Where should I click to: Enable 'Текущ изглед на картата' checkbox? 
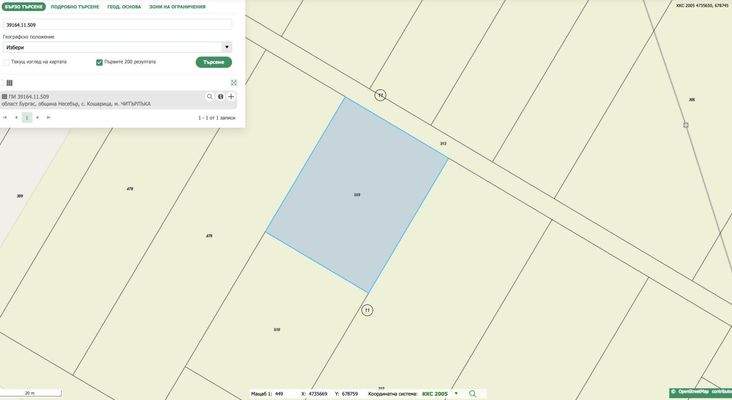tap(6, 62)
